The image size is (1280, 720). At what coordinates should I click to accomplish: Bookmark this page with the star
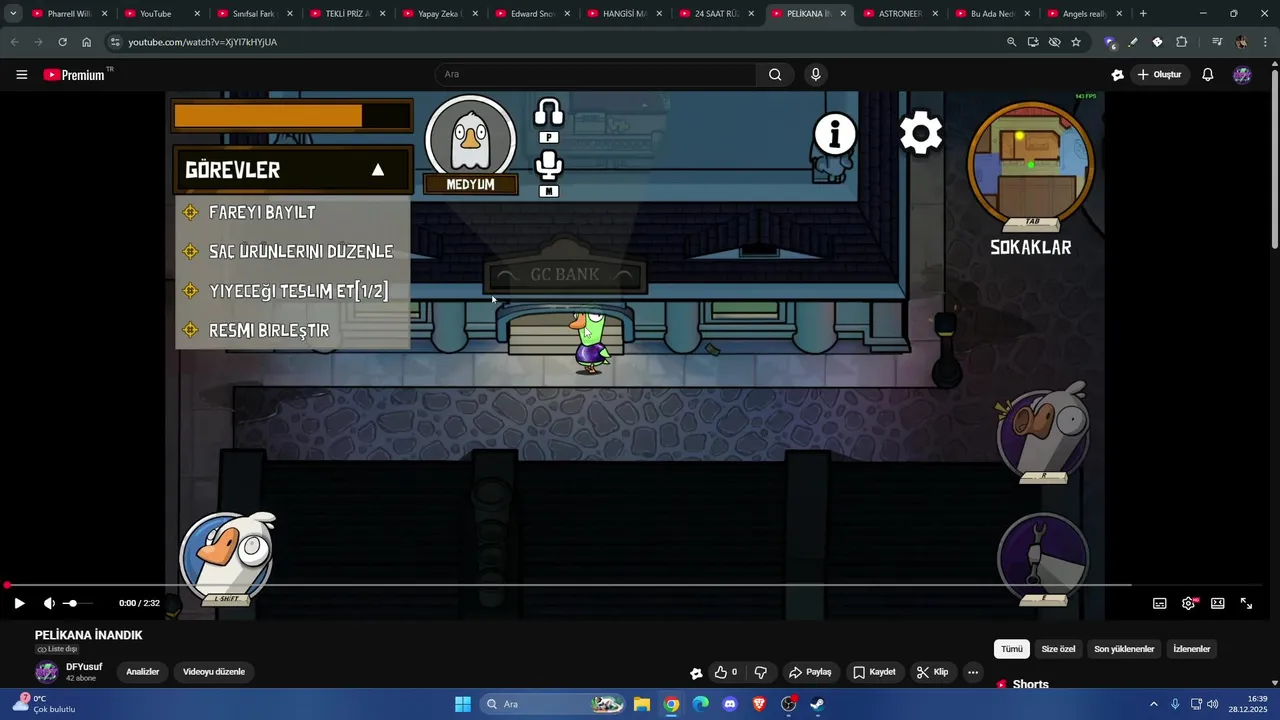(x=1076, y=42)
